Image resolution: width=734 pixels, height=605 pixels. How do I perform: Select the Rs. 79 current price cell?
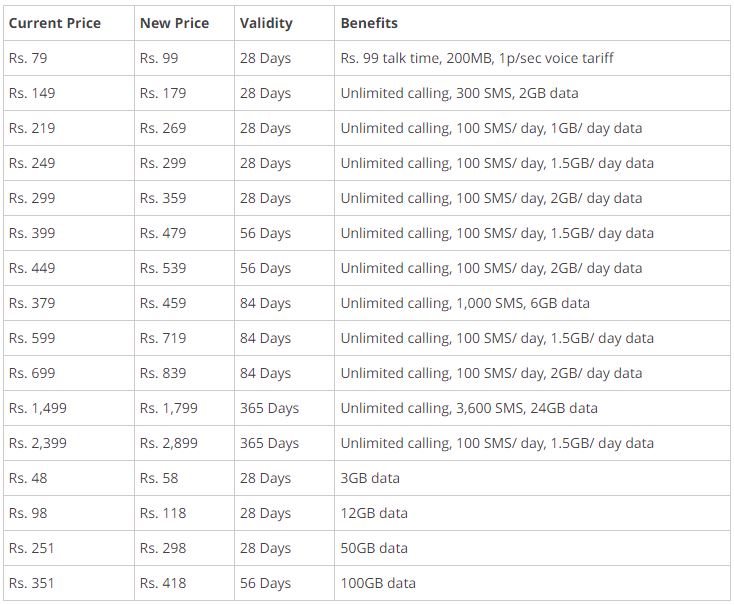pyautogui.click(x=28, y=58)
